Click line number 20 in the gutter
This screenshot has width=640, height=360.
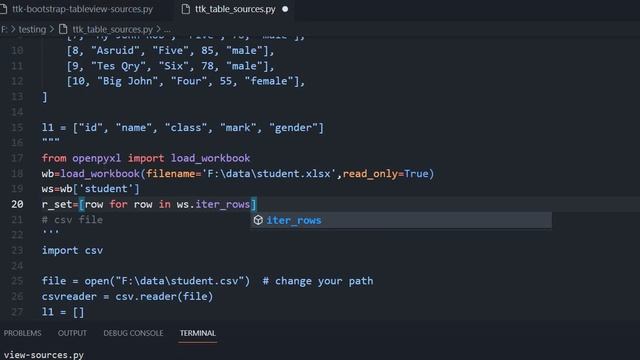pos(17,204)
